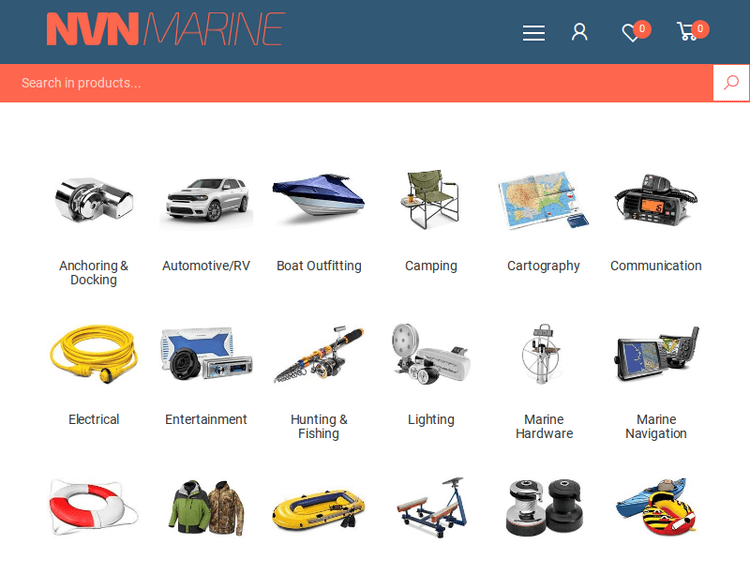
Task: Select the Hunting & Fishing link
Action: pos(319,426)
